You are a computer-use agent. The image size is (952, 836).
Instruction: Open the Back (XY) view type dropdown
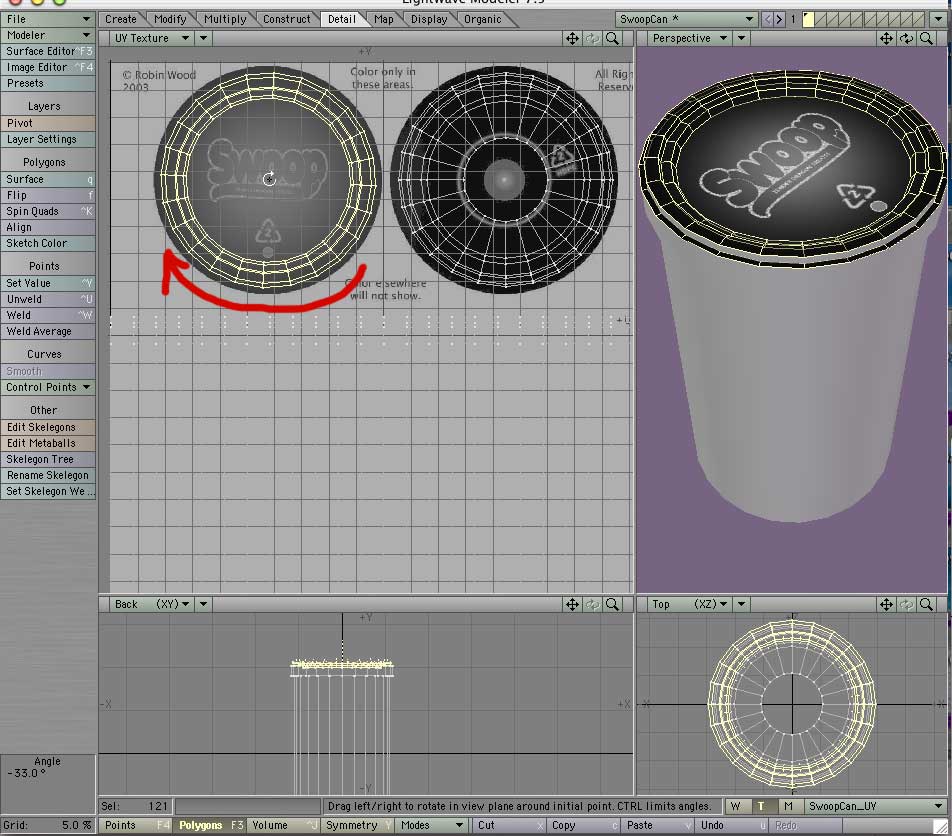tap(151, 604)
